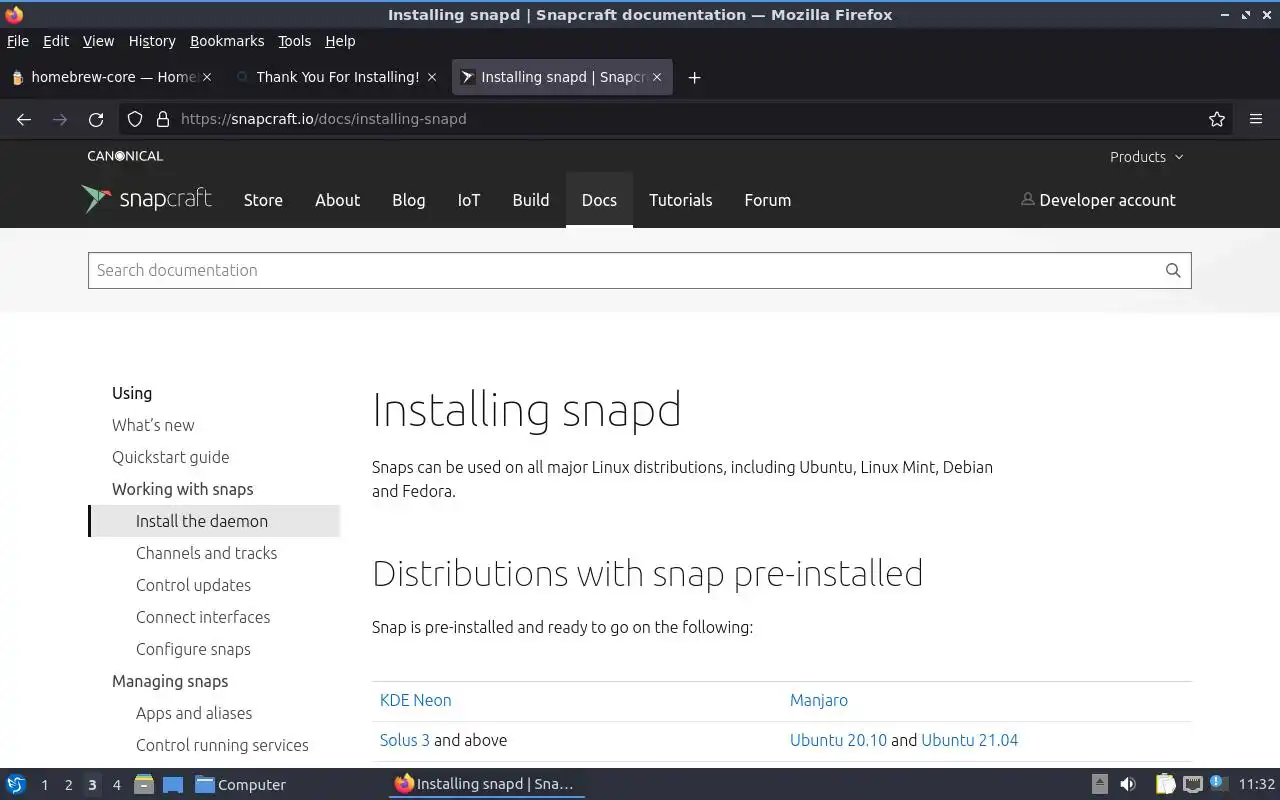Viewport: 1280px width, 800px height.
Task: Go back to the previous page
Action: click(x=24, y=119)
